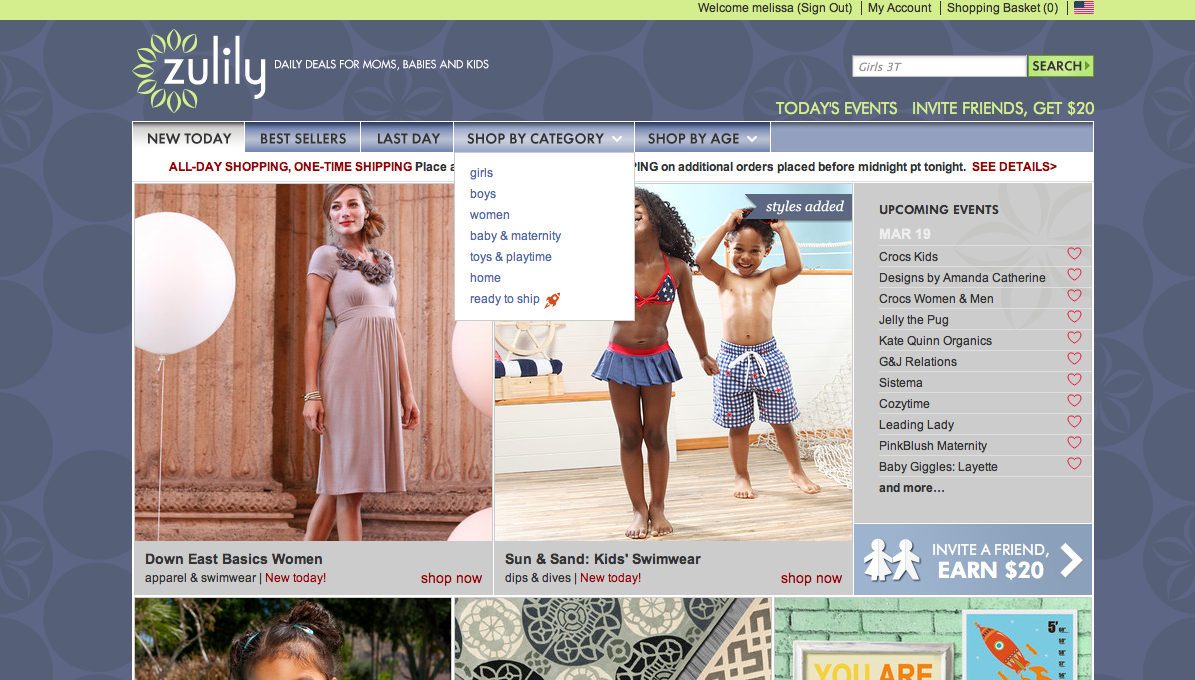The width and height of the screenshot is (1195, 680).
Task: Click Sun & Sand: Kids' Swimwear title
Action: (x=602, y=559)
